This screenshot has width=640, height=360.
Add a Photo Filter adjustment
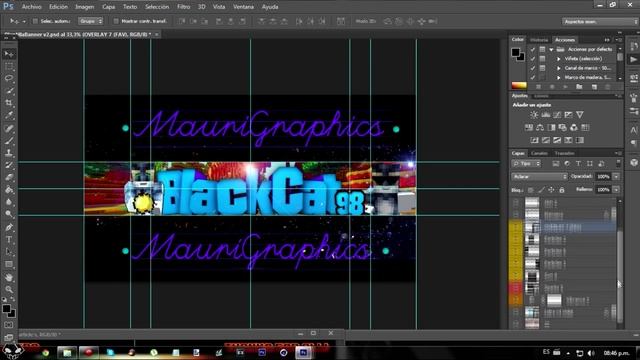pos(562,128)
